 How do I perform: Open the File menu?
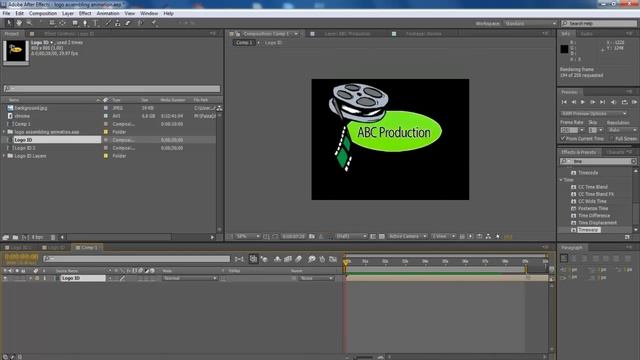coord(6,13)
